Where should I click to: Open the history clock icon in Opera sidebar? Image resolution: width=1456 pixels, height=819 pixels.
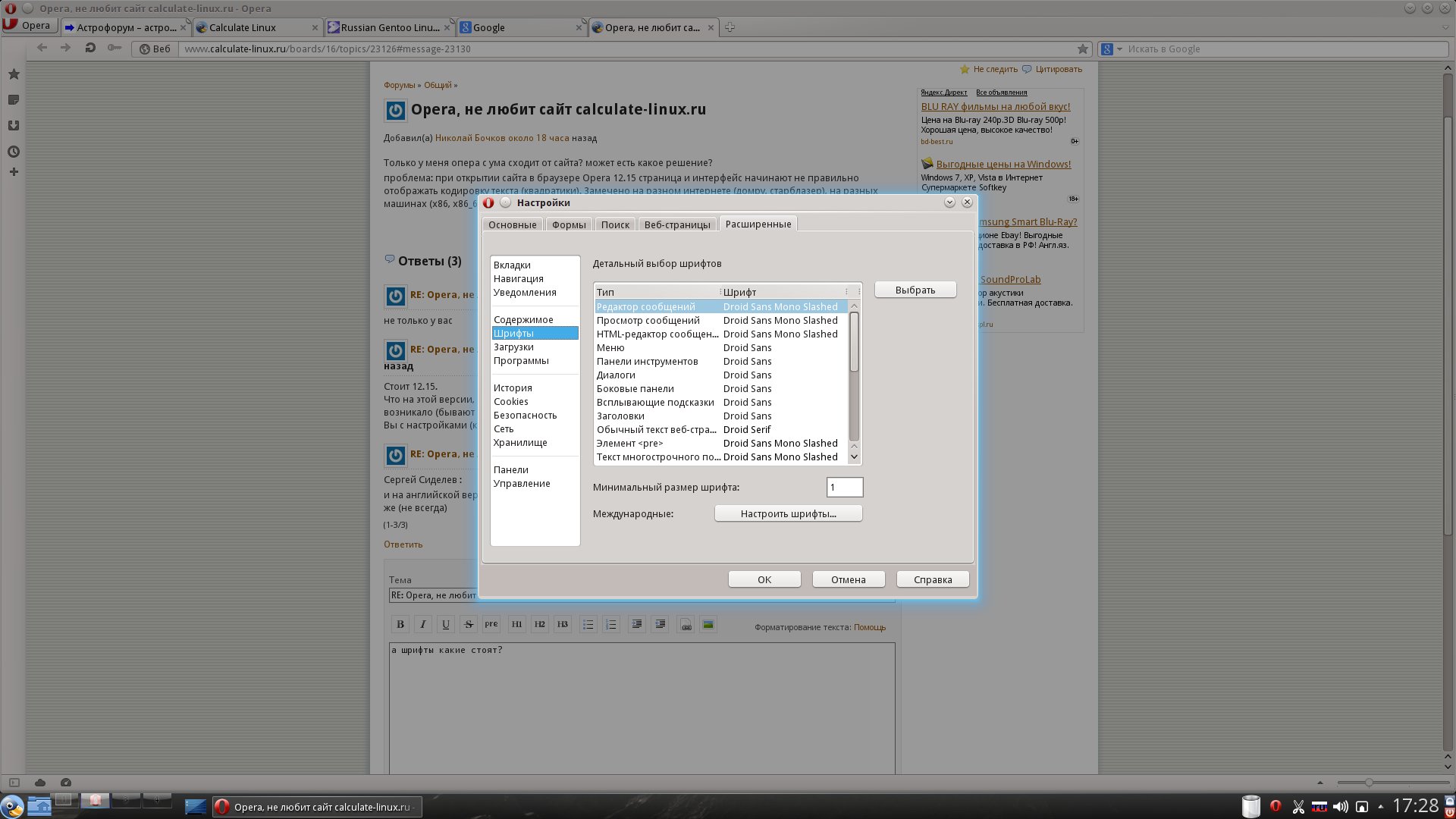coord(14,152)
